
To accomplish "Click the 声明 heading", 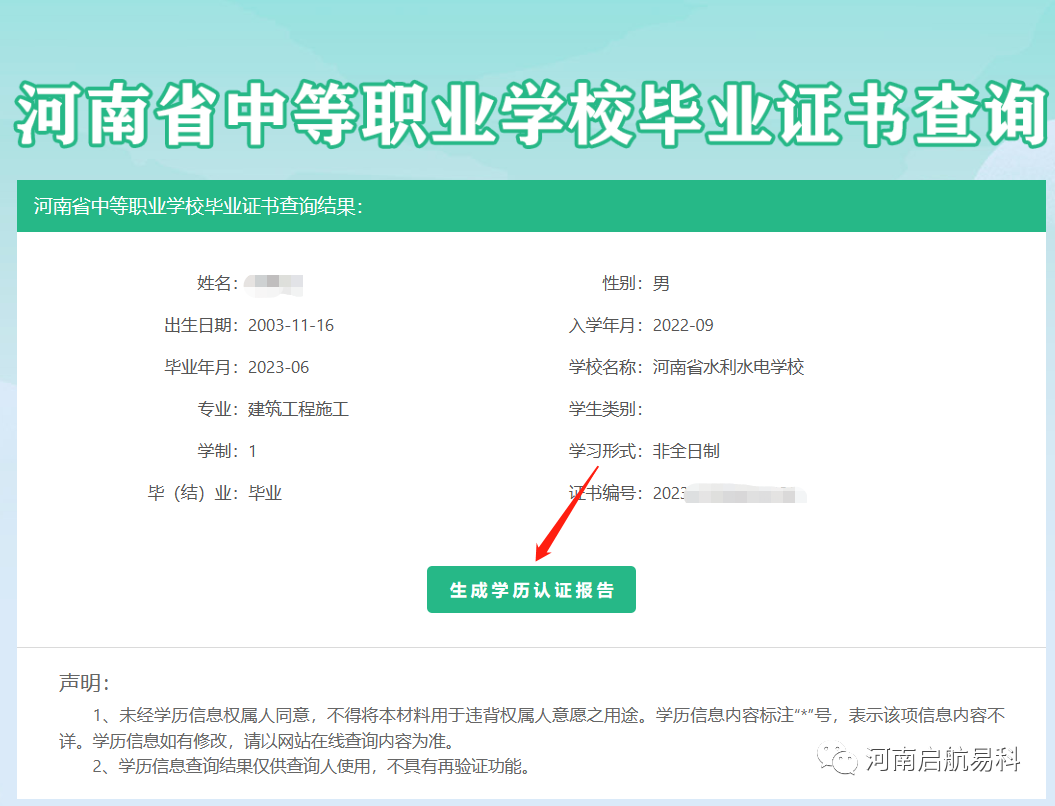I will pos(83,683).
